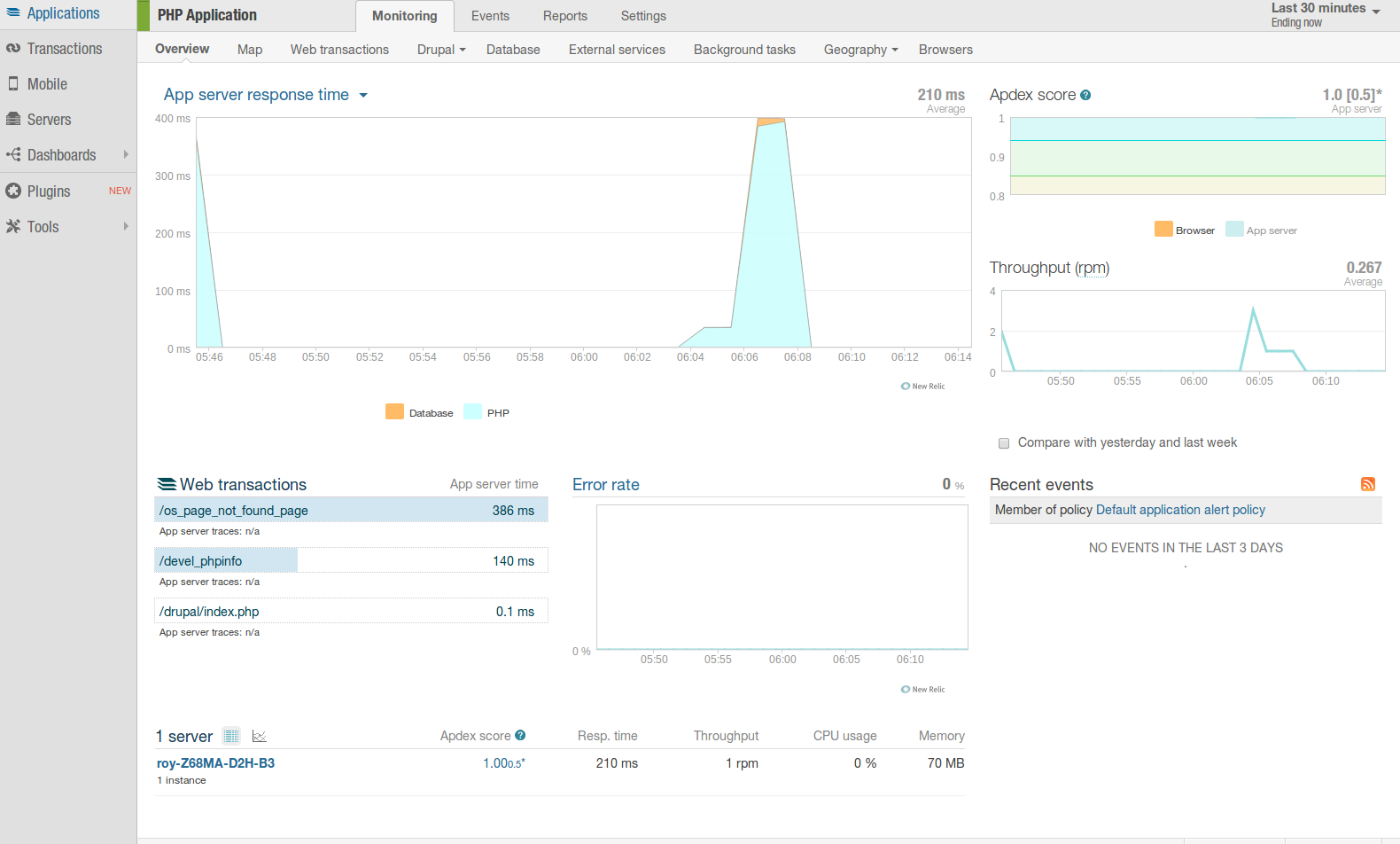Click the Dashboards icon in sidebar

pyautogui.click(x=13, y=154)
